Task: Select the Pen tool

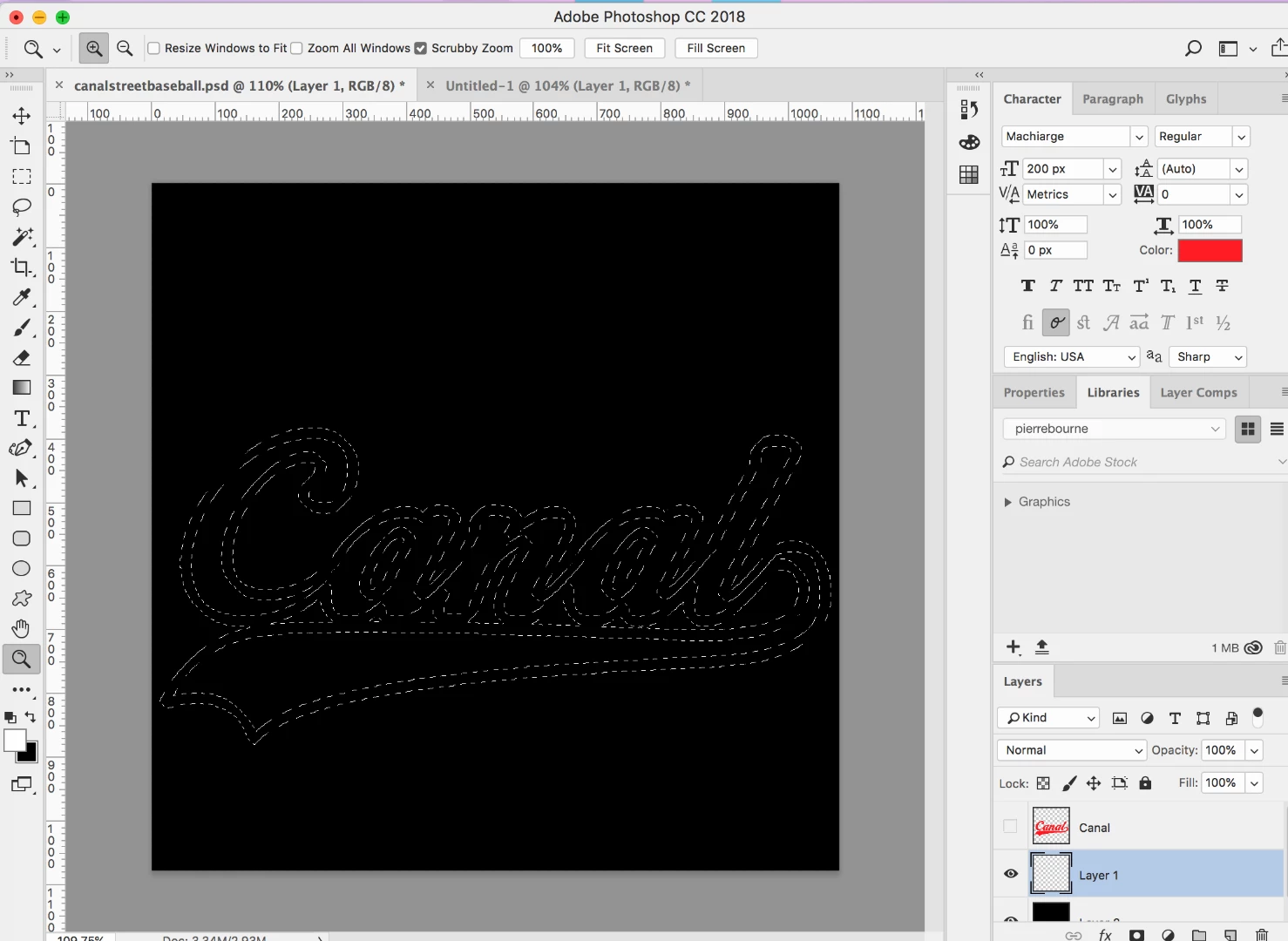Action: point(22,449)
